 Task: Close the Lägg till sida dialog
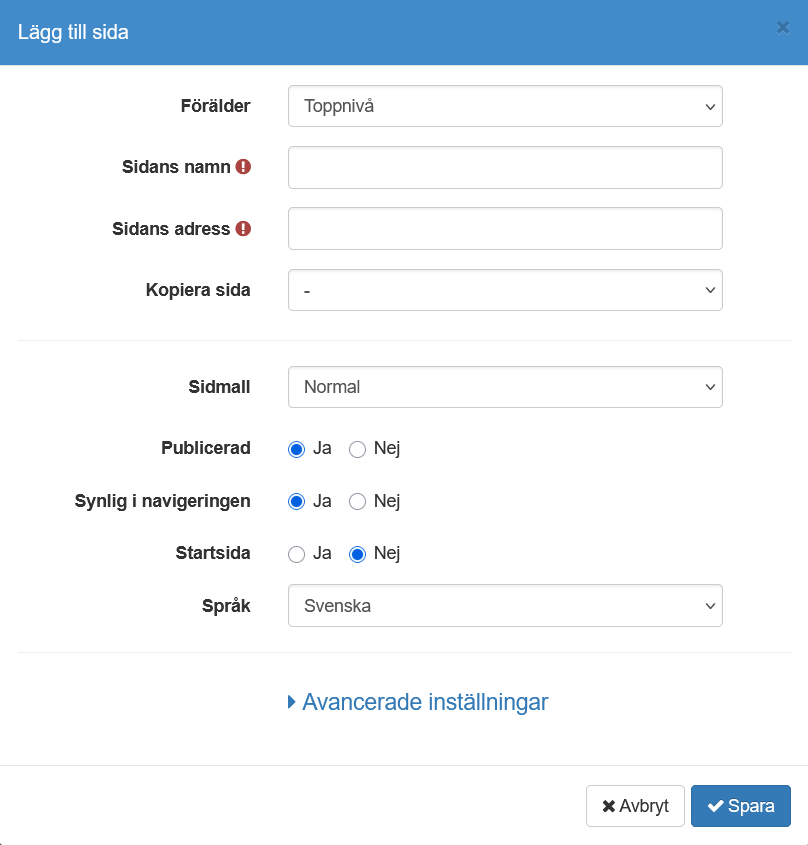pyautogui.click(x=783, y=28)
